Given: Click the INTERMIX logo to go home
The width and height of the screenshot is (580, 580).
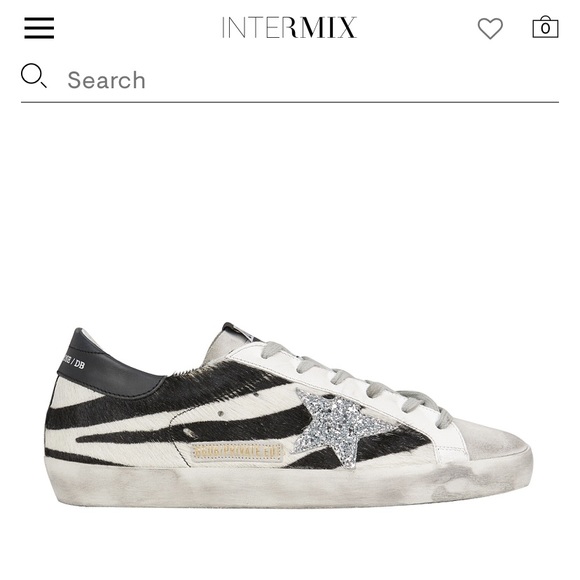Looking at the screenshot, I should [289, 27].
